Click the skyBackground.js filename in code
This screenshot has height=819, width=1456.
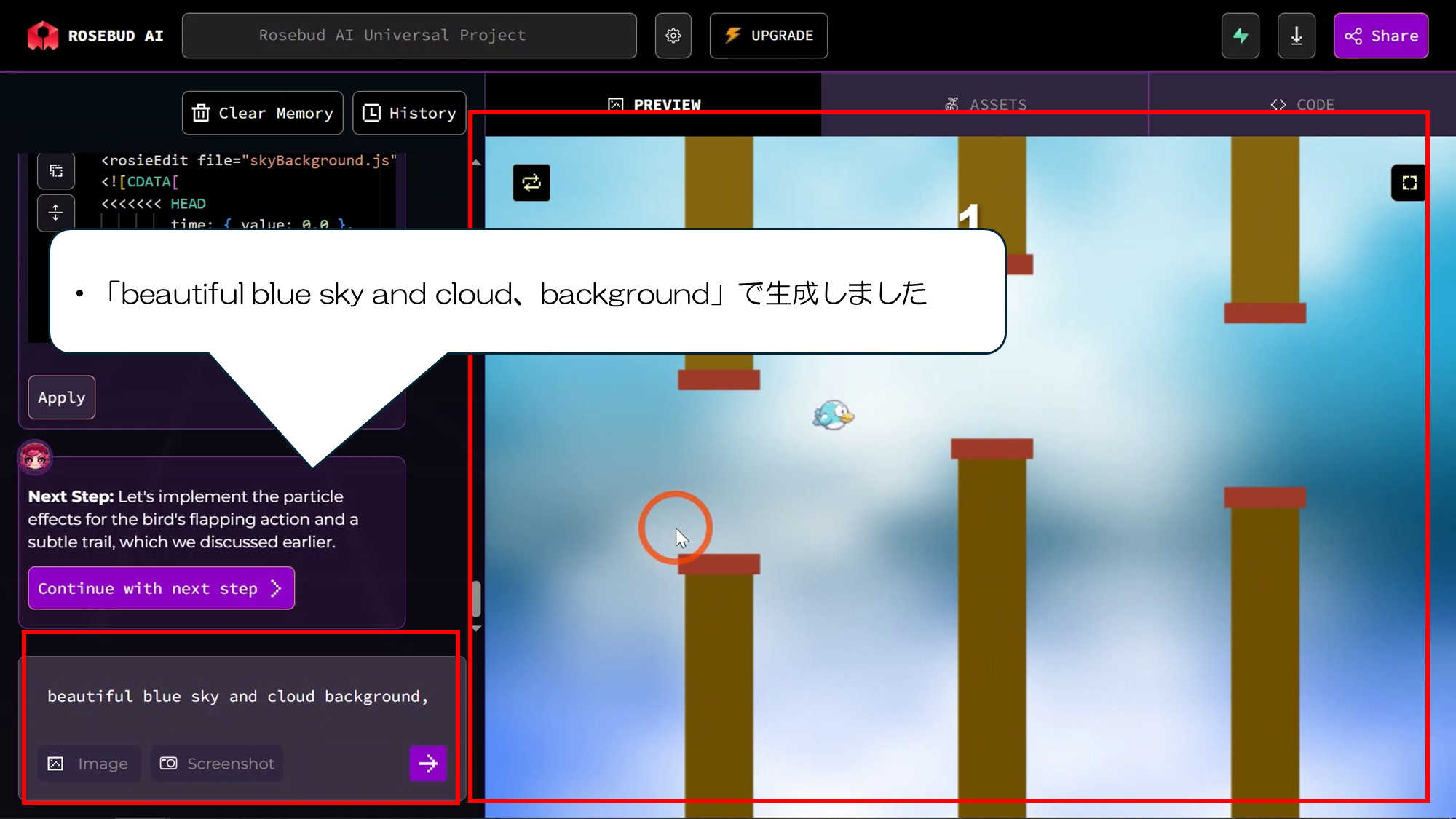click(x=320, y=160)
